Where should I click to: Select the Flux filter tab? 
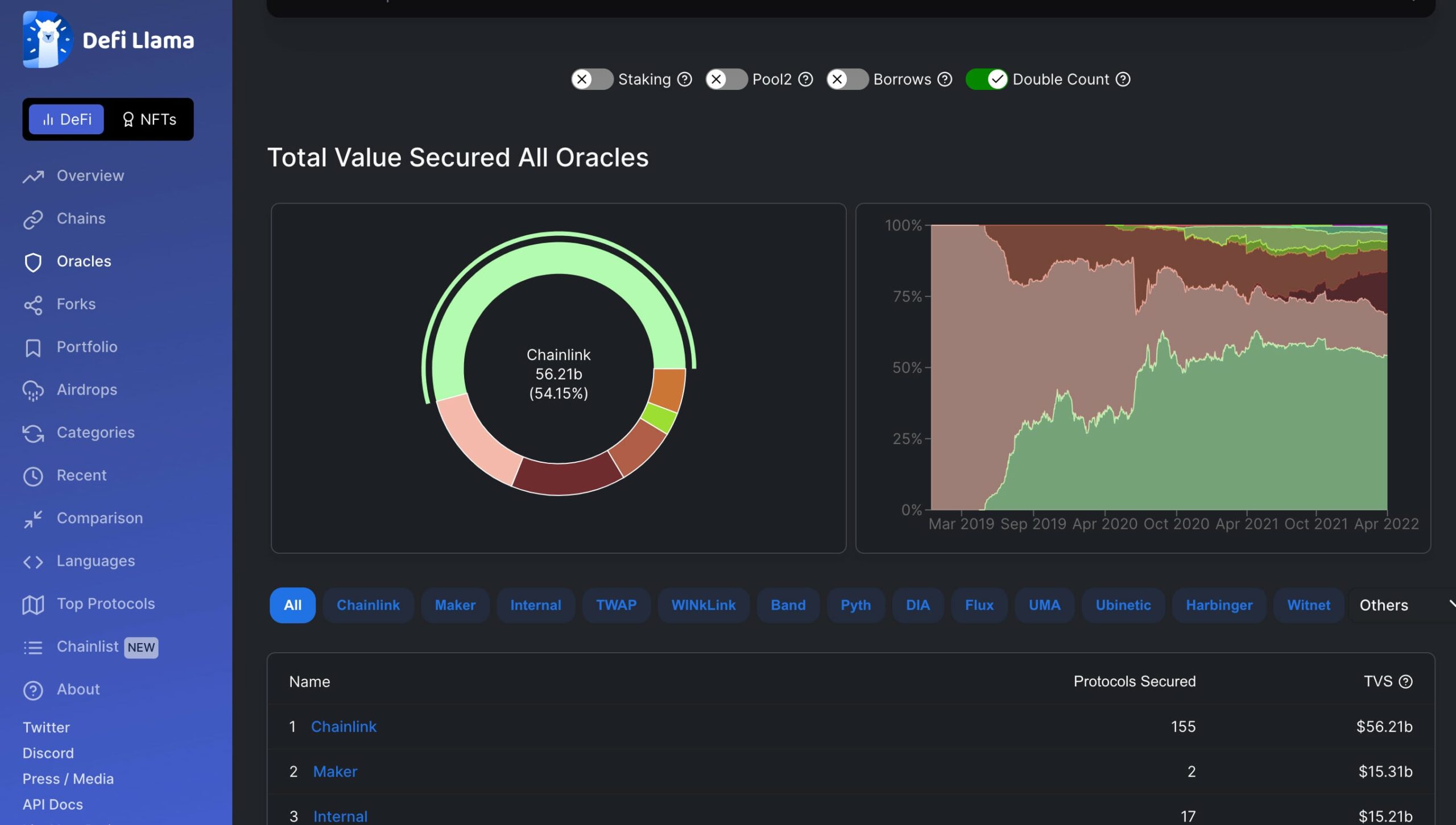(x=979, y=605)
